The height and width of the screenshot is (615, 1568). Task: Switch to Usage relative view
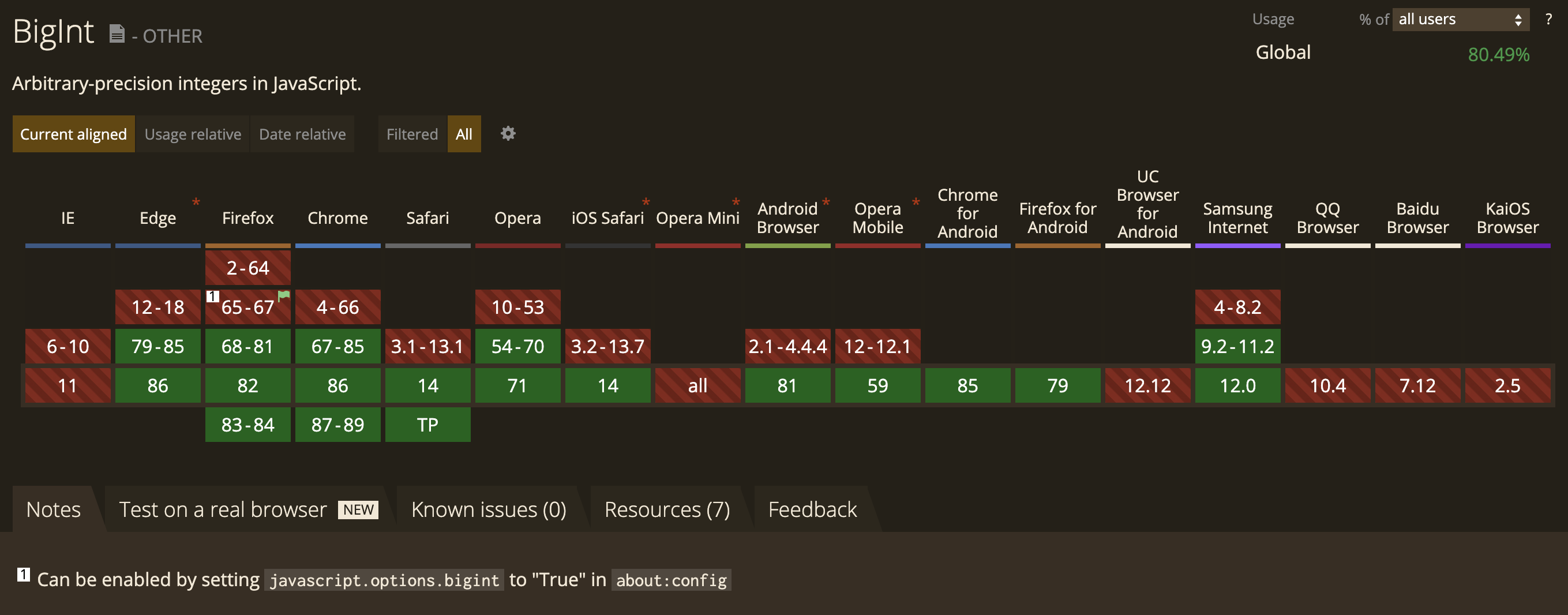point(192,134)
